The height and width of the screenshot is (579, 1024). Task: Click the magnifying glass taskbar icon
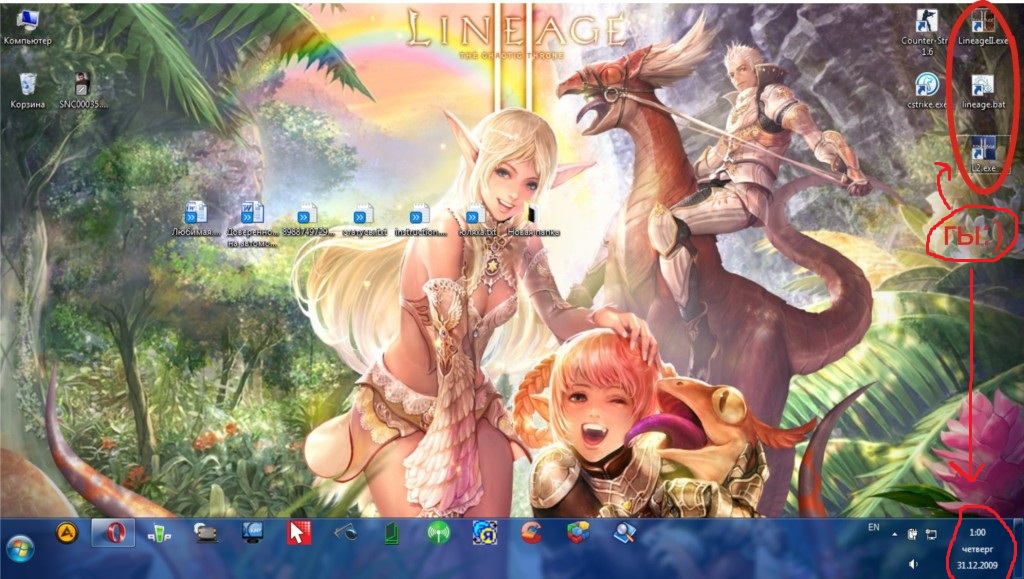pos(624,533)
